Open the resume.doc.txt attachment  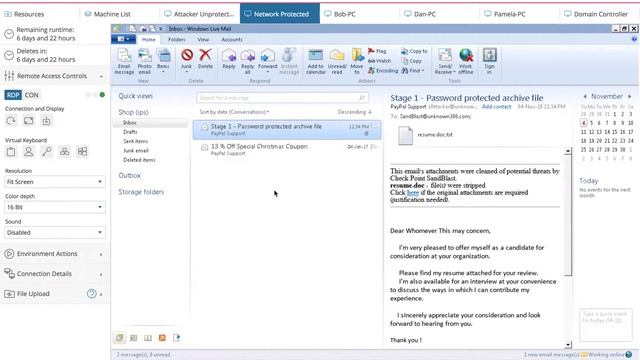pos(425,135)
